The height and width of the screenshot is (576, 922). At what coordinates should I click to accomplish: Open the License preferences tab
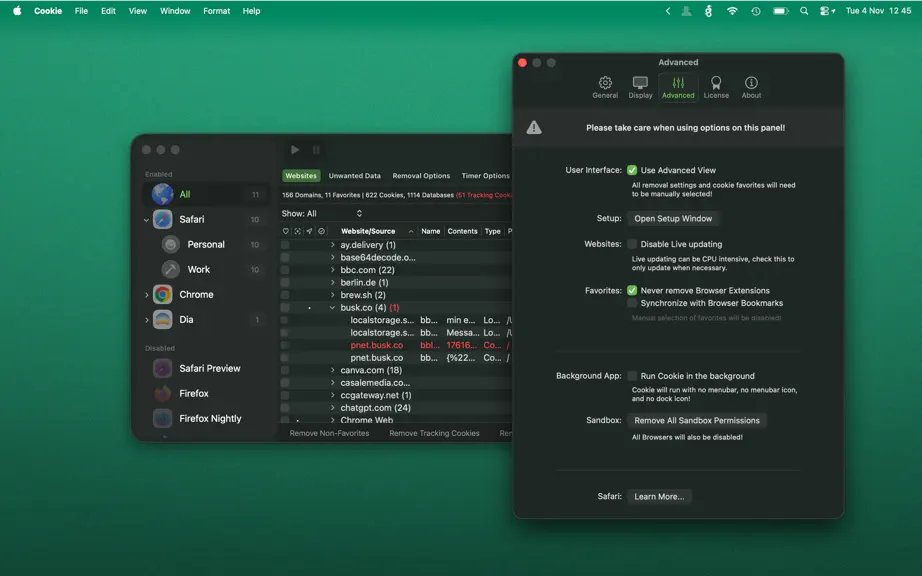pyautogui.click(x=716, y=87)
